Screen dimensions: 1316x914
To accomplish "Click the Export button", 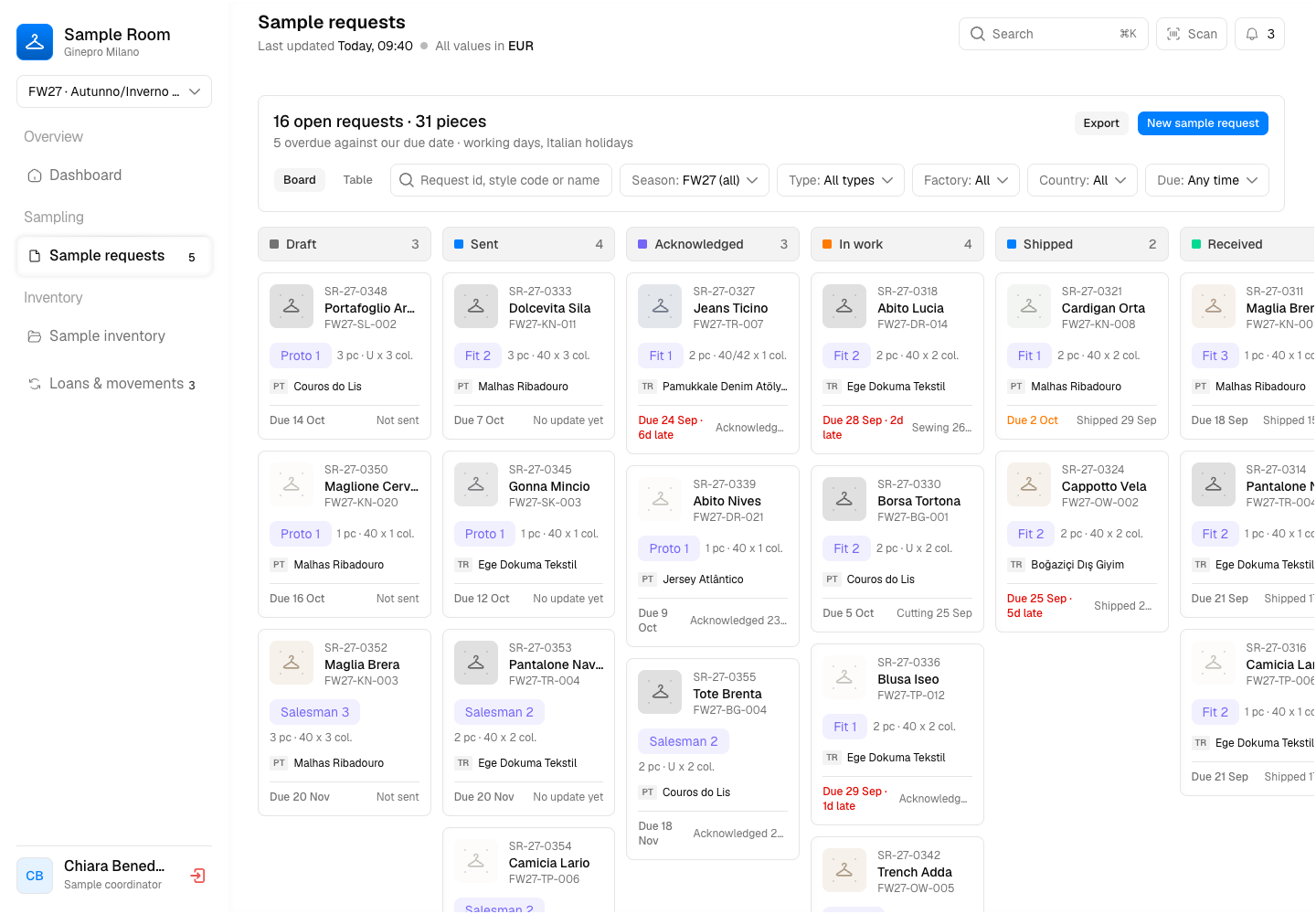I will pyautogui.click(x=1101, y=123).
